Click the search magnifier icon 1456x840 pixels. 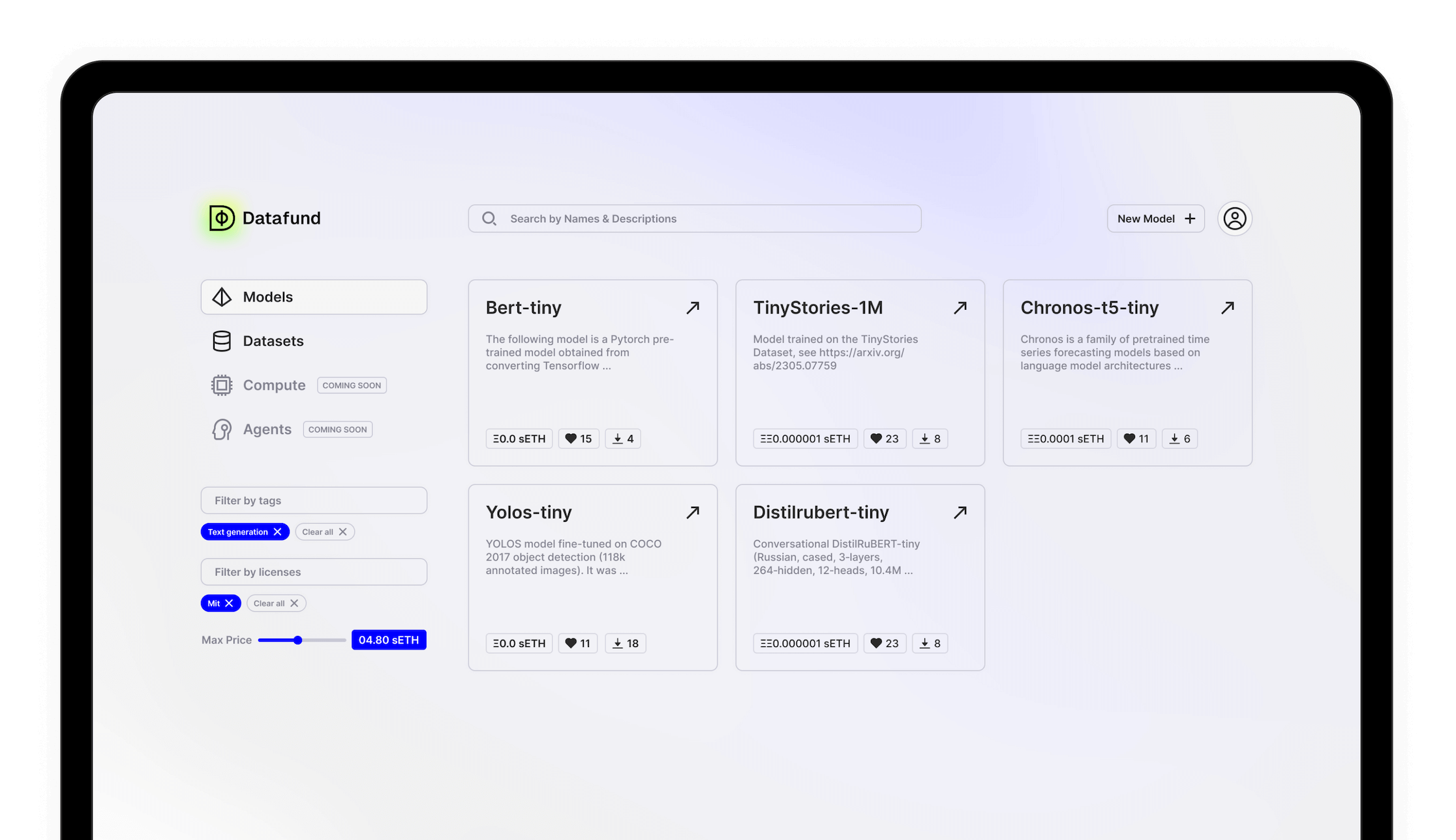point(489,218)
